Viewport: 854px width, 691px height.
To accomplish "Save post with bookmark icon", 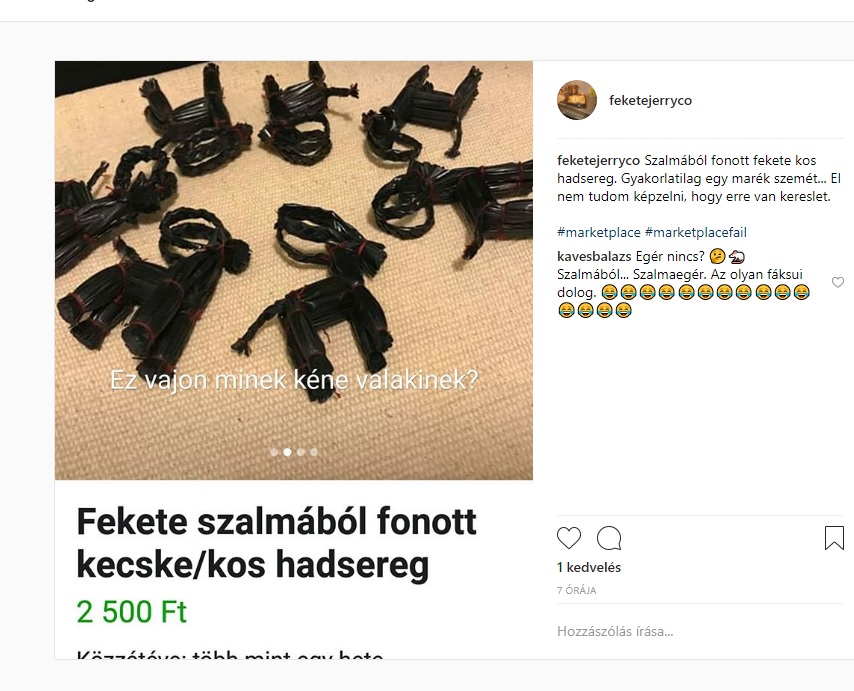I will pos(834,537).
